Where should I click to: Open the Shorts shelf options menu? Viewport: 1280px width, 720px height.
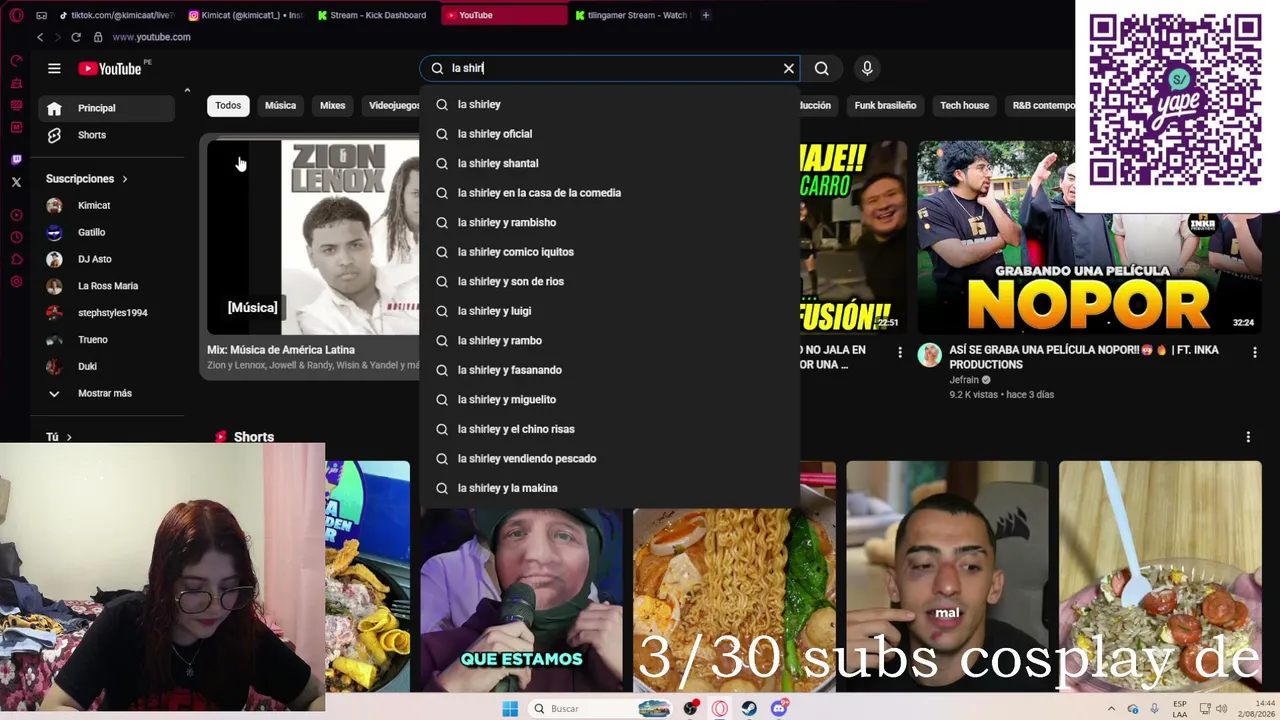(x=1248, y=437)
